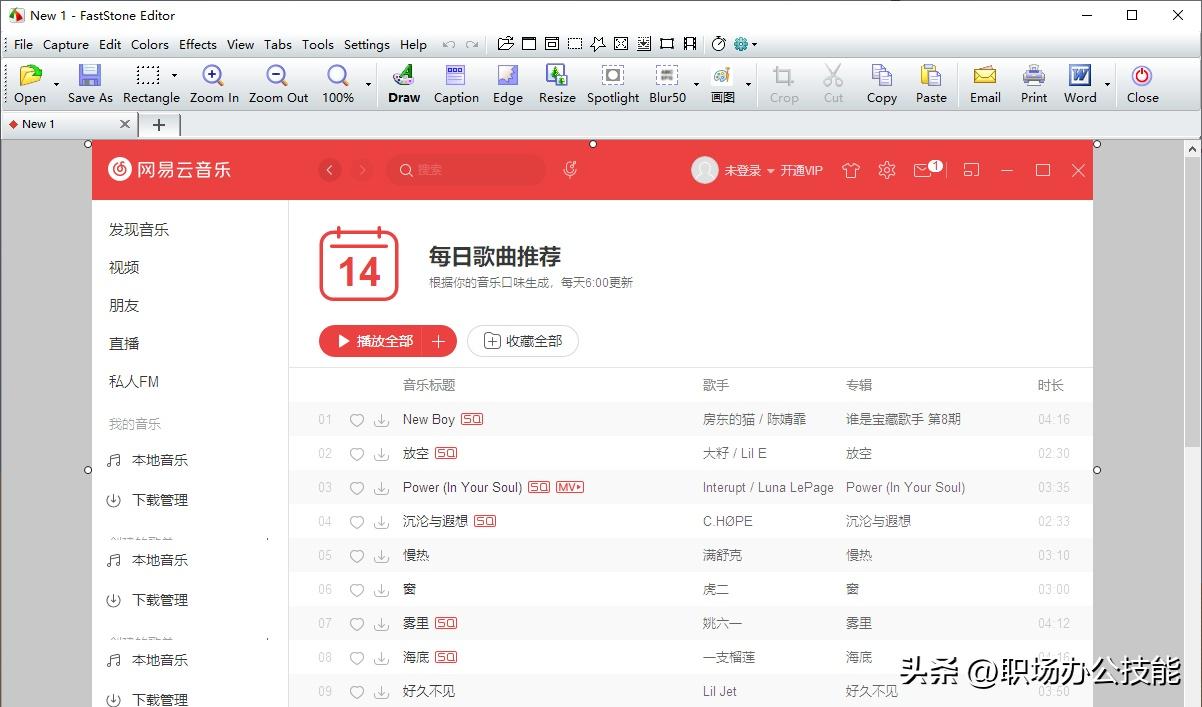Select the Crop tool

click(x=783, y=80)
